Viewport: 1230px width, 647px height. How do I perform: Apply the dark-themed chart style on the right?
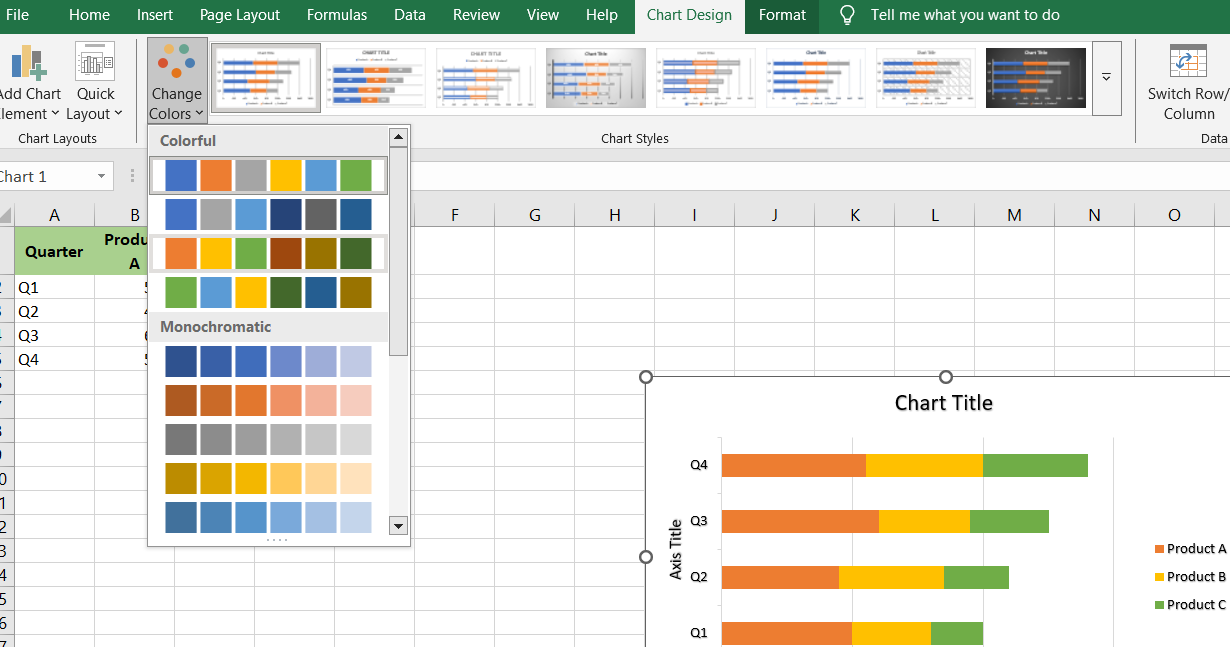click(1035, 77)
